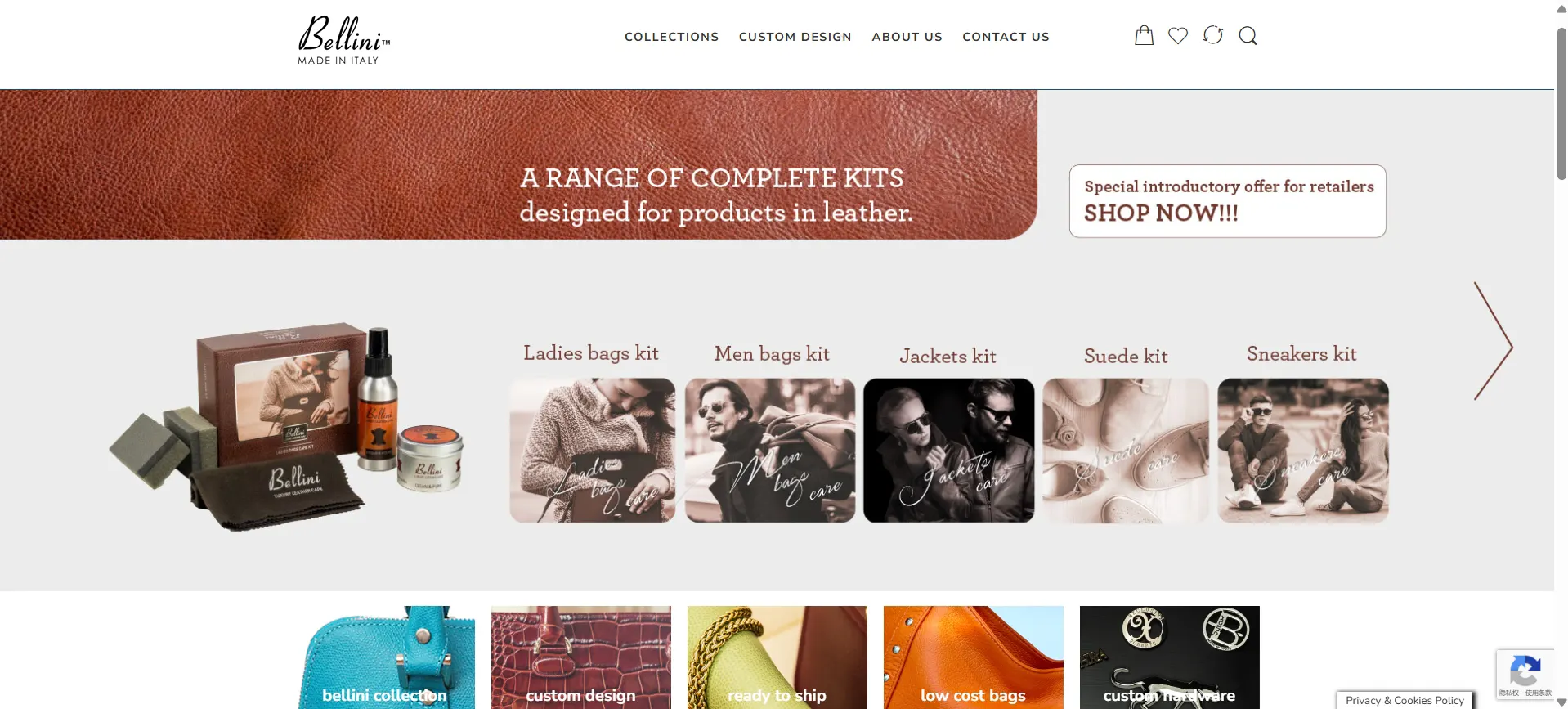Click the Shop Now retailers offer button
Viewport: 1568px width, 709px height.
pyautogui.click(x=1227, y=201)
